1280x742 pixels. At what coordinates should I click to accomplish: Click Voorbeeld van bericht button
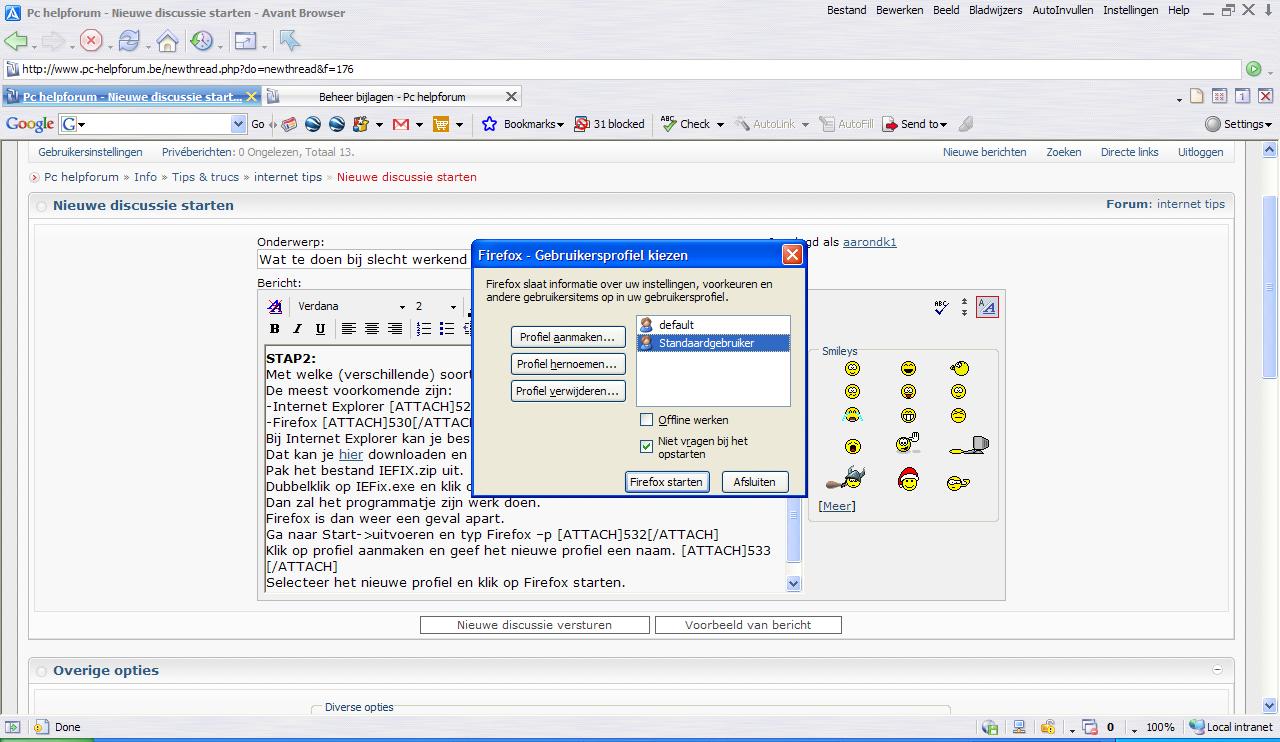pos(748,625)
